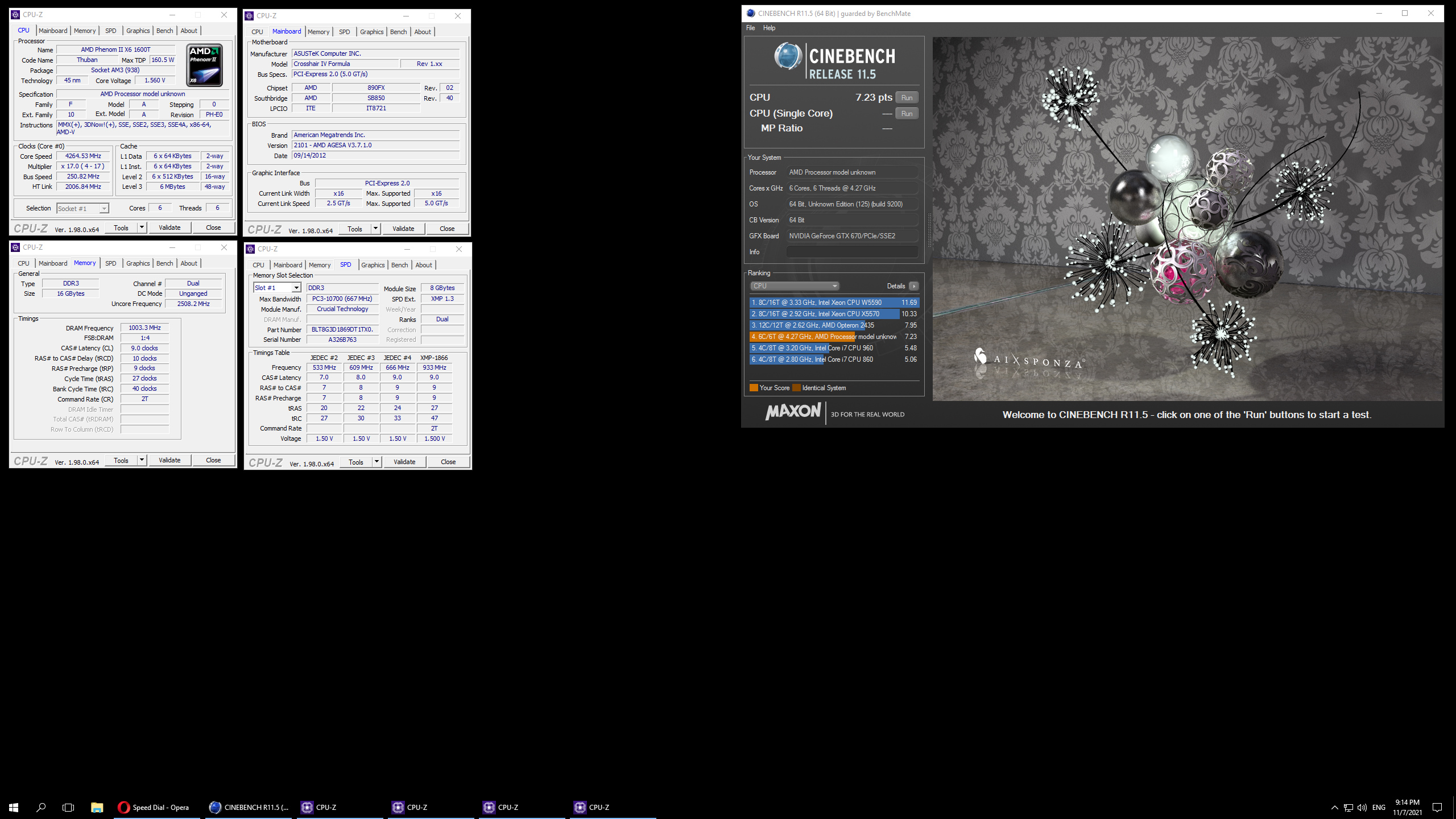Click Part Number BLT8G3D1869DT1TX0
1456x819 pixels.
[342, 329]
